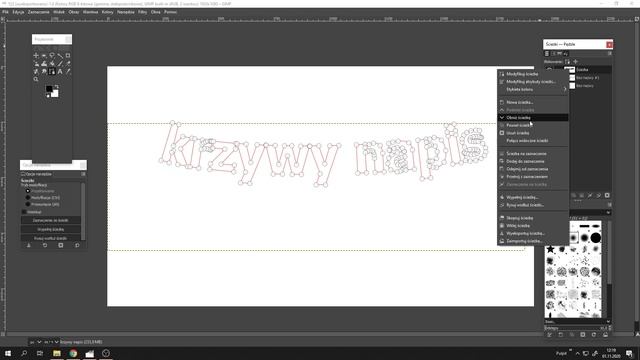Screen dimensions: 640x360
Task: Delete brush icon below brushes grid
Action: pos(583,334)
